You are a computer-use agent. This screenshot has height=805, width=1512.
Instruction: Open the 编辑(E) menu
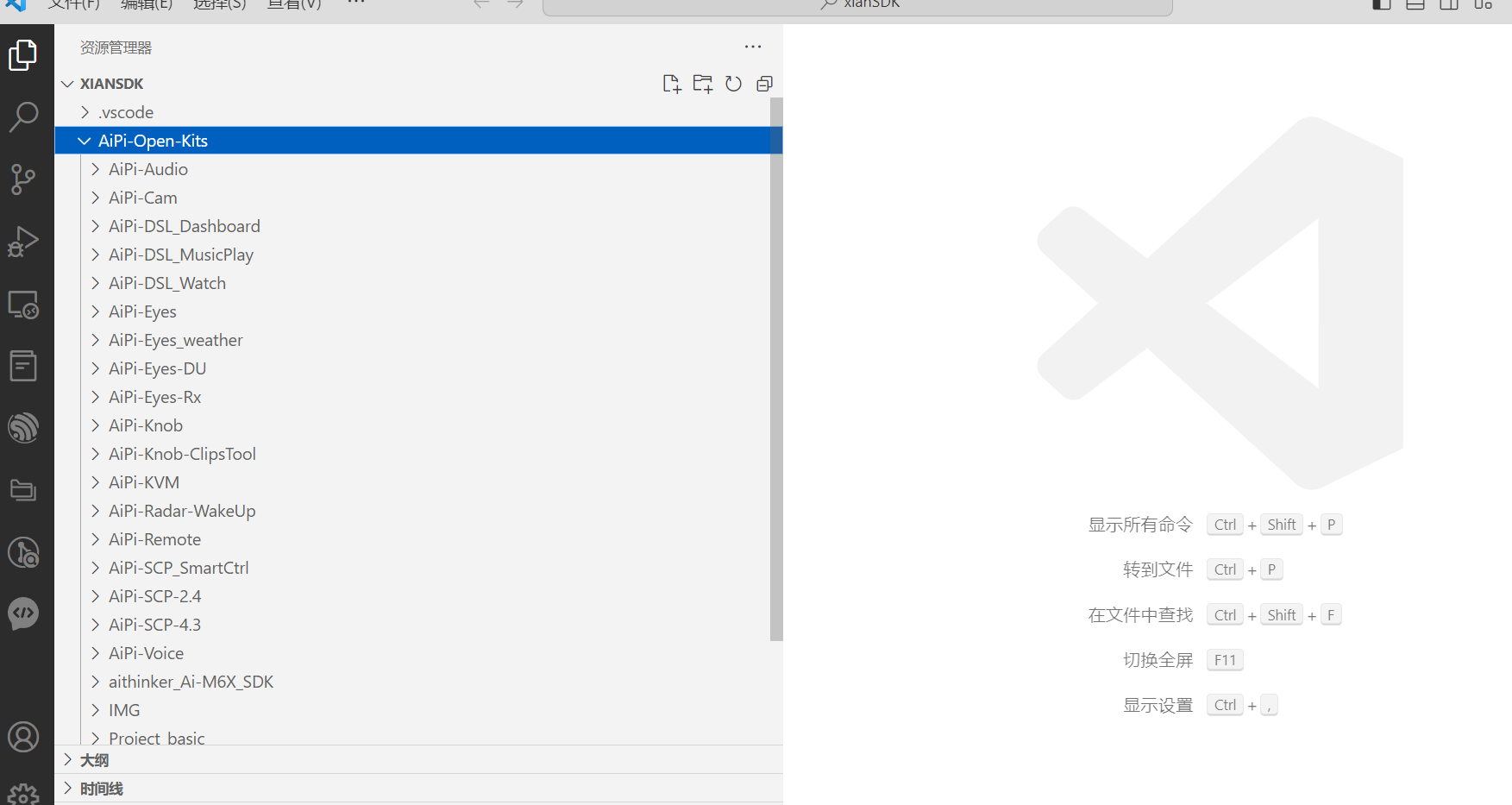pyautogui.click(x=147, y=4)
